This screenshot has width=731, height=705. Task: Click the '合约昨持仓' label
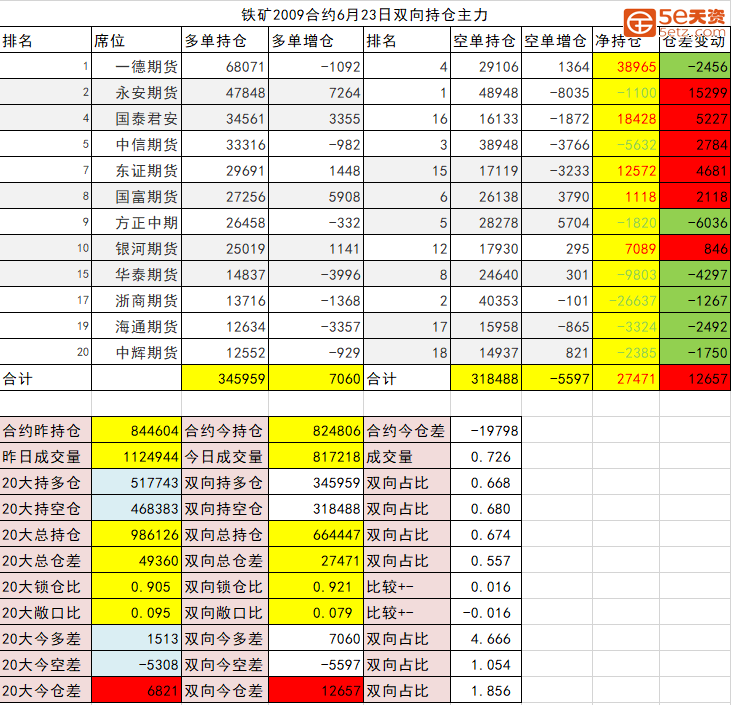45,430
